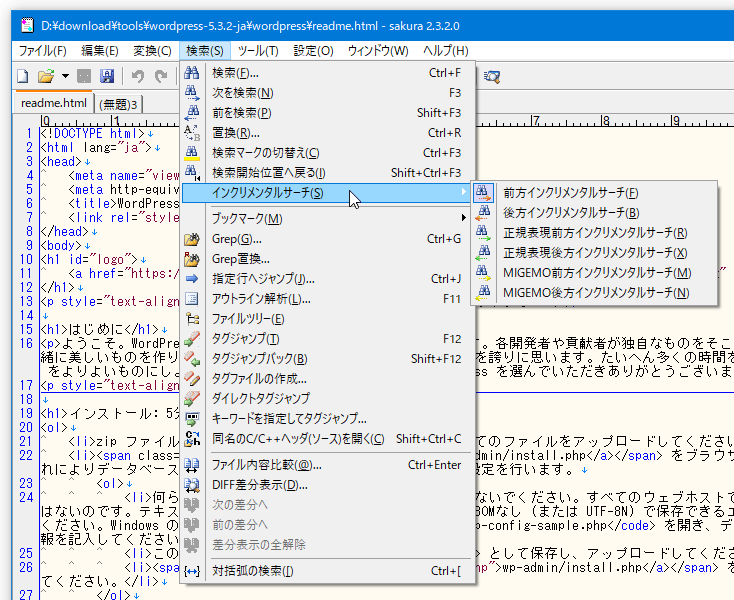Click the icon beside タグジャンプ(T)
This screenshot has width=734, height=600.
(191, 338)
